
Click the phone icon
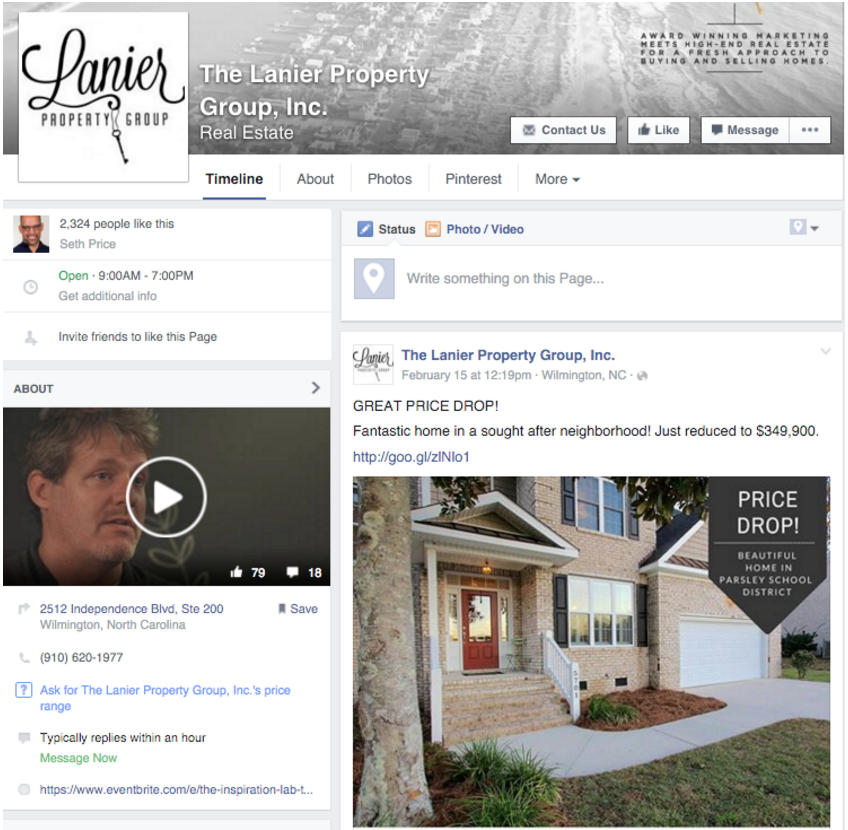point(24,658)
